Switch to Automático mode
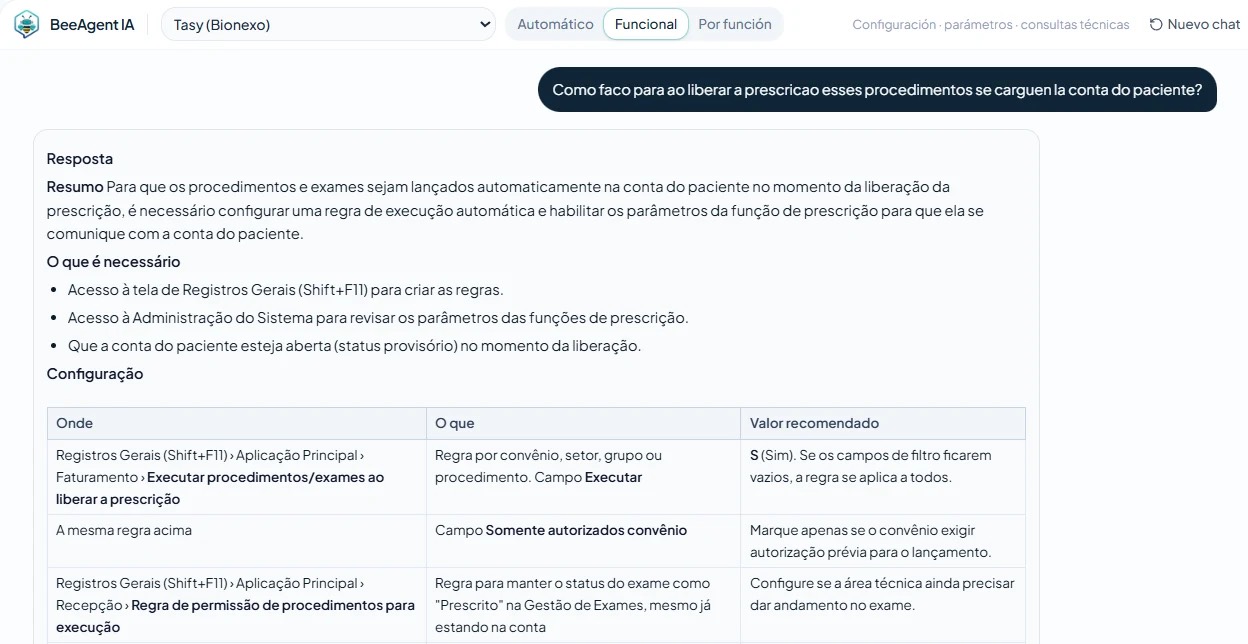The image size is (1248, 644). pos(555,24)
